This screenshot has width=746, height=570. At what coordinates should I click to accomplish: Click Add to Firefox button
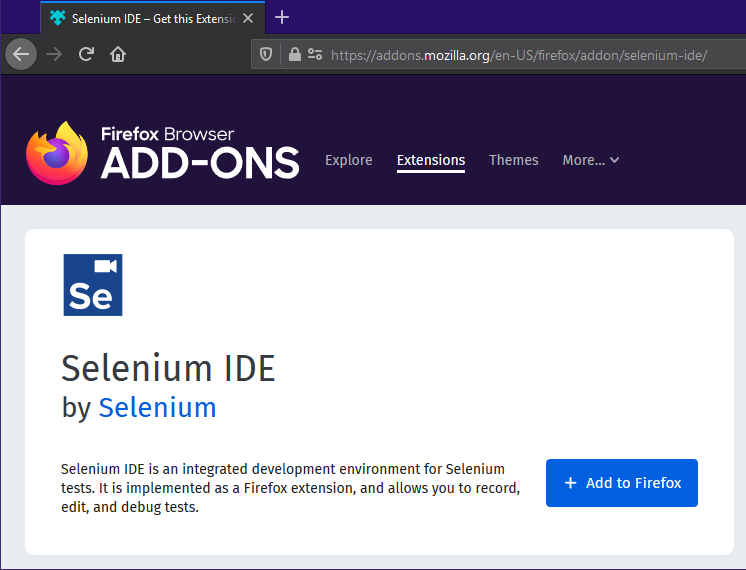tap(622, 483)
